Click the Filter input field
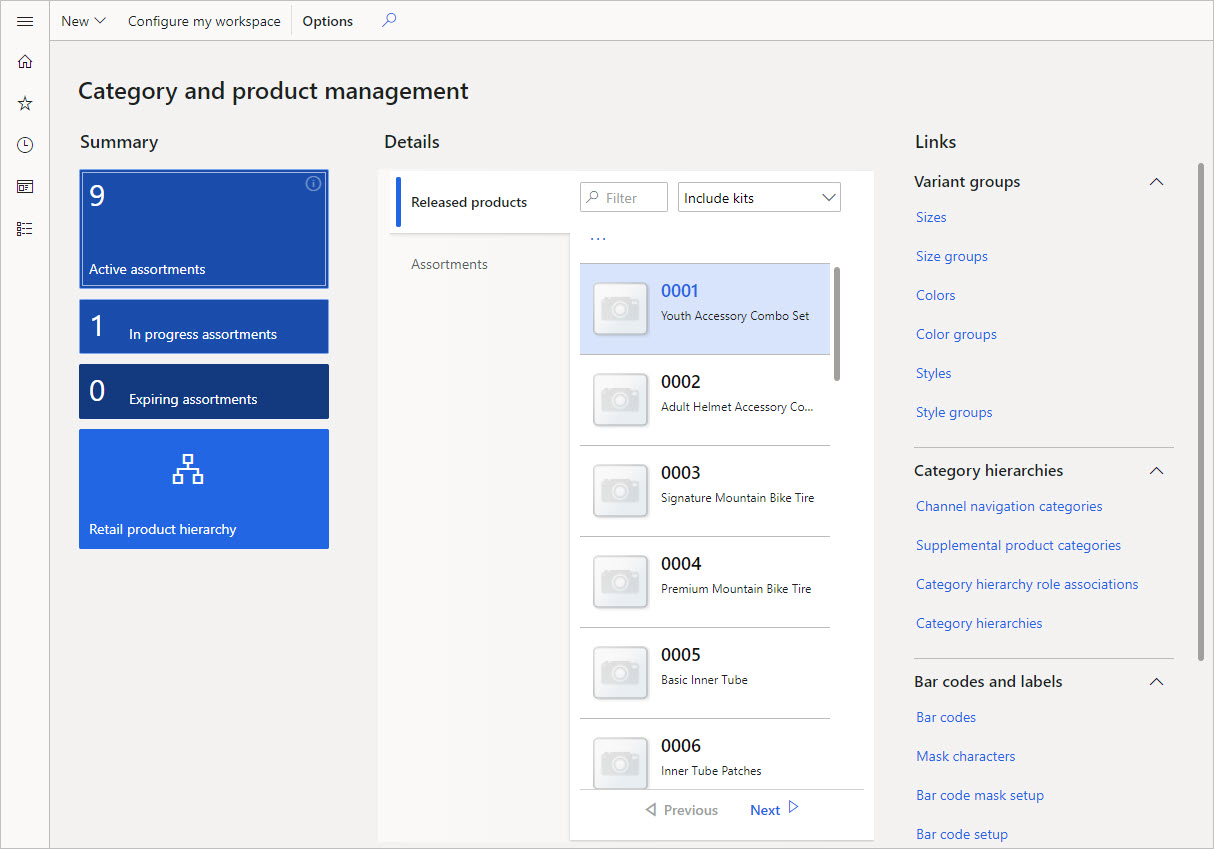The height and width of the screenshot is (849, 1214). (623, 197)
